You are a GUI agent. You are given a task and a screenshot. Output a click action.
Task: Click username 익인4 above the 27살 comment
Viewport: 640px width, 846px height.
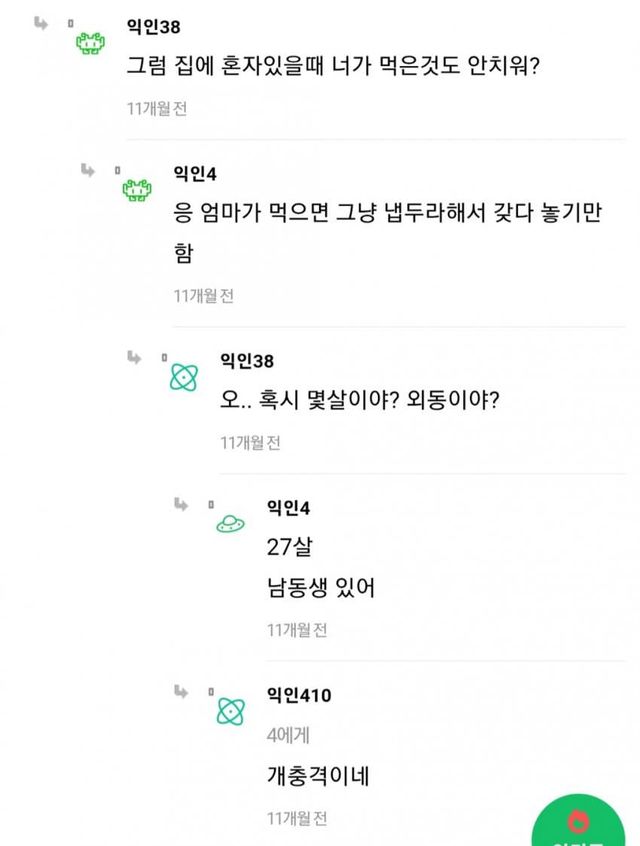pyautogui.click(x=289, y=508)
